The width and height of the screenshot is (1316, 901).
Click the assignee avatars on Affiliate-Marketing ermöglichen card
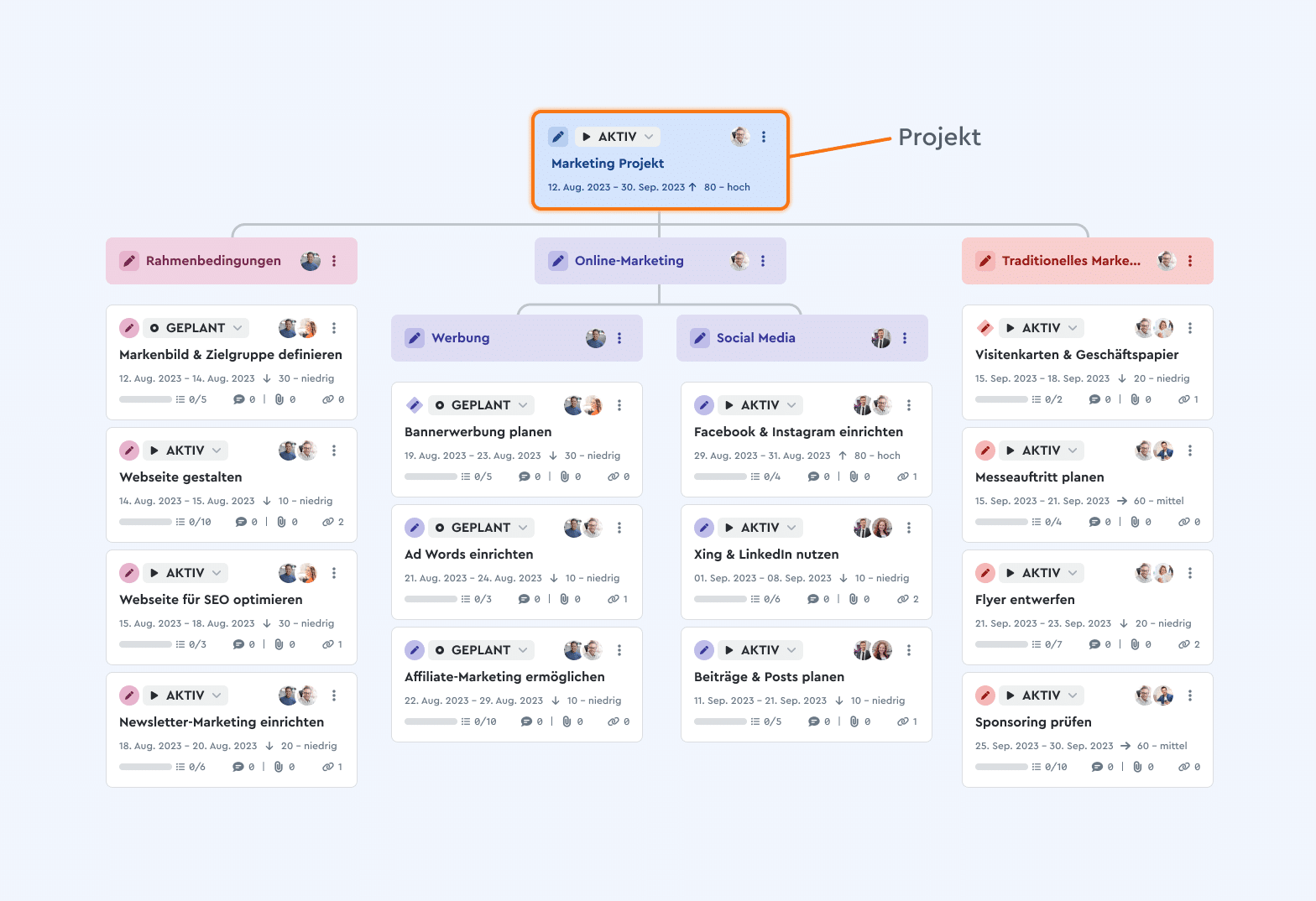point(583,650)
